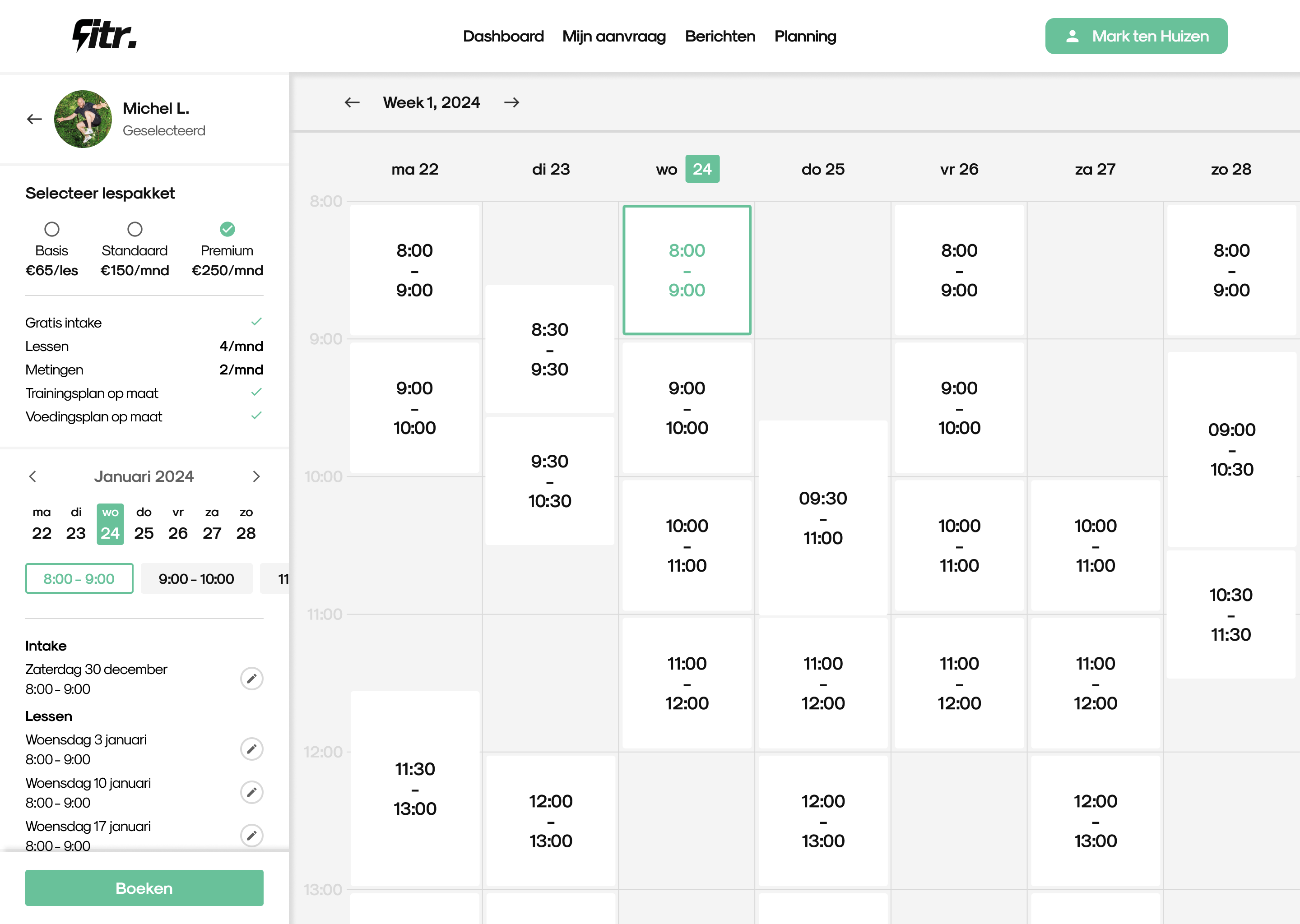Select Monday 22 slot 8:00 – 9:00
The image size is (1300, 924).
[x=414, y=270]
